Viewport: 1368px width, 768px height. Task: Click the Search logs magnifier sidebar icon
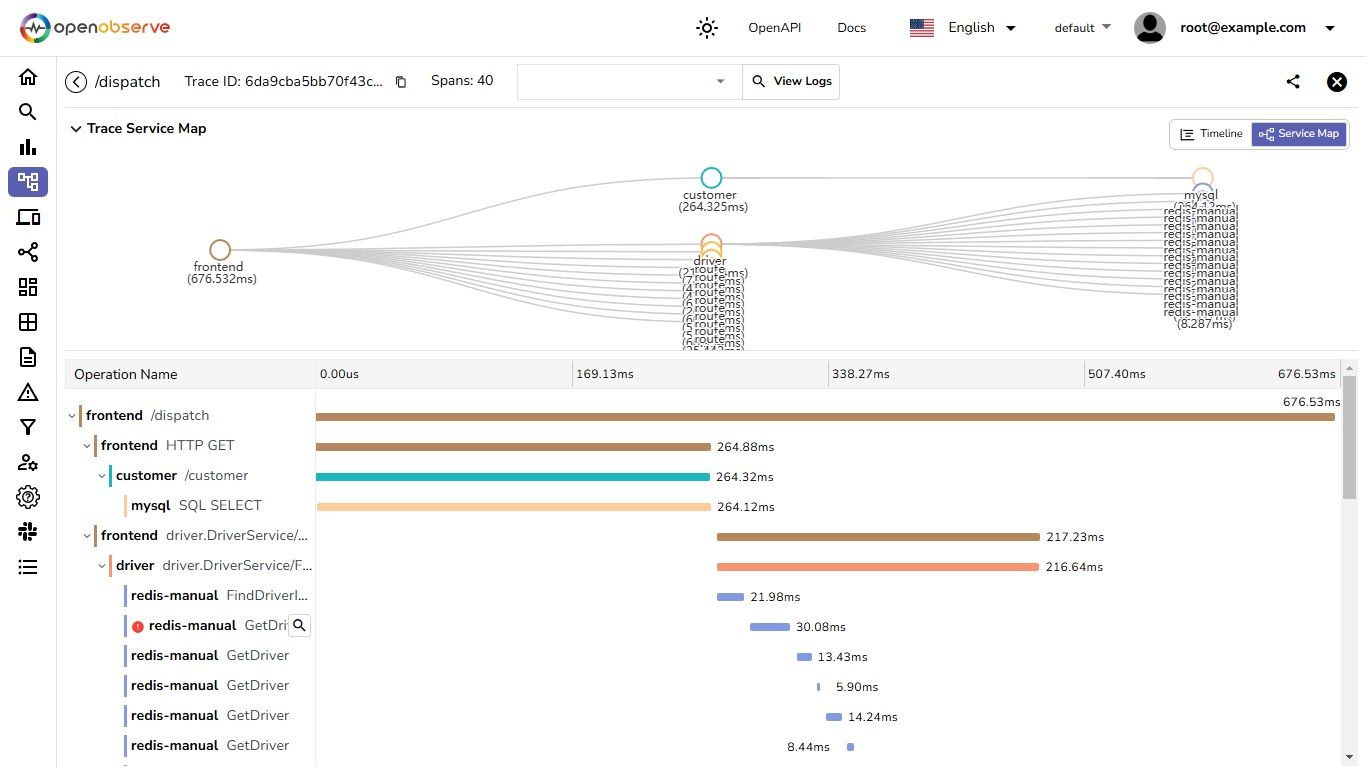[x=28, y=112]
